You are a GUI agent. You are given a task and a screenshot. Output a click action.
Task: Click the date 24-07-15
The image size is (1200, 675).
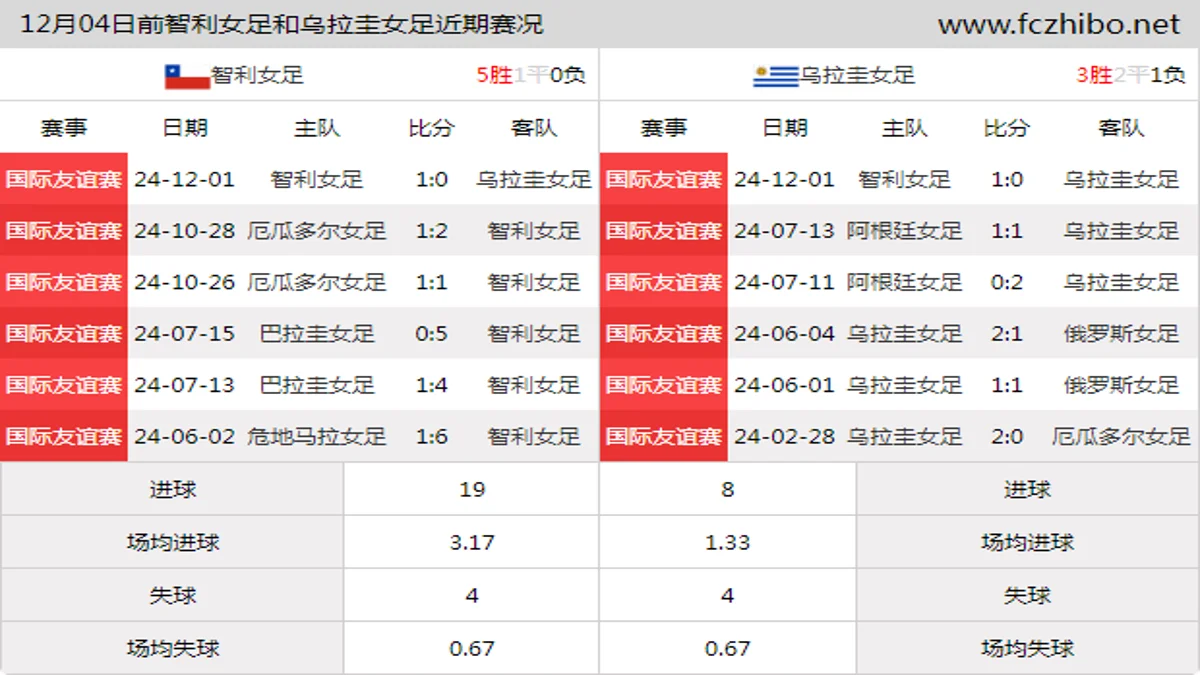(x=185, y=333)
